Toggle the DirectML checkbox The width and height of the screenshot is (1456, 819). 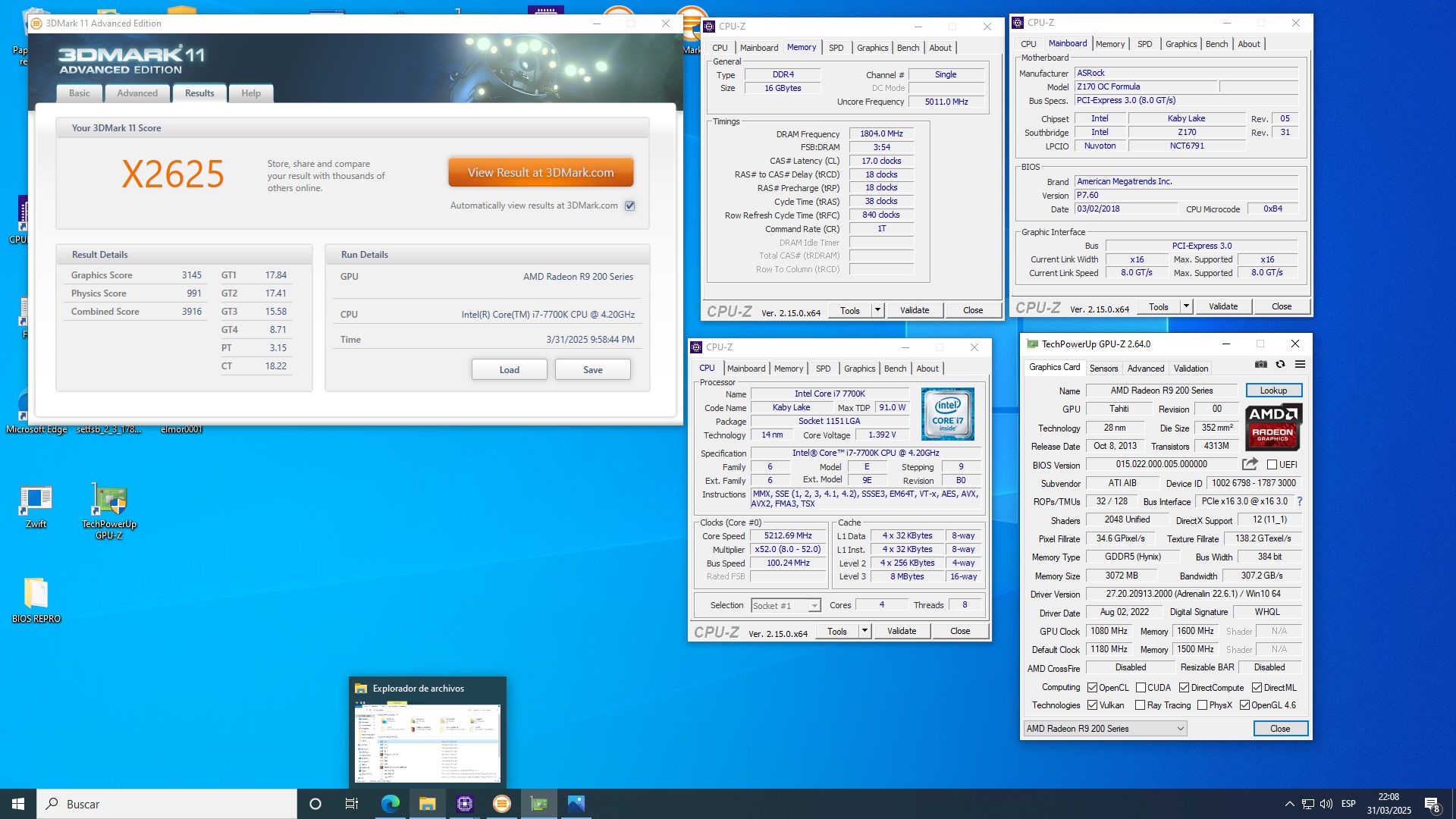[1257, 688]
